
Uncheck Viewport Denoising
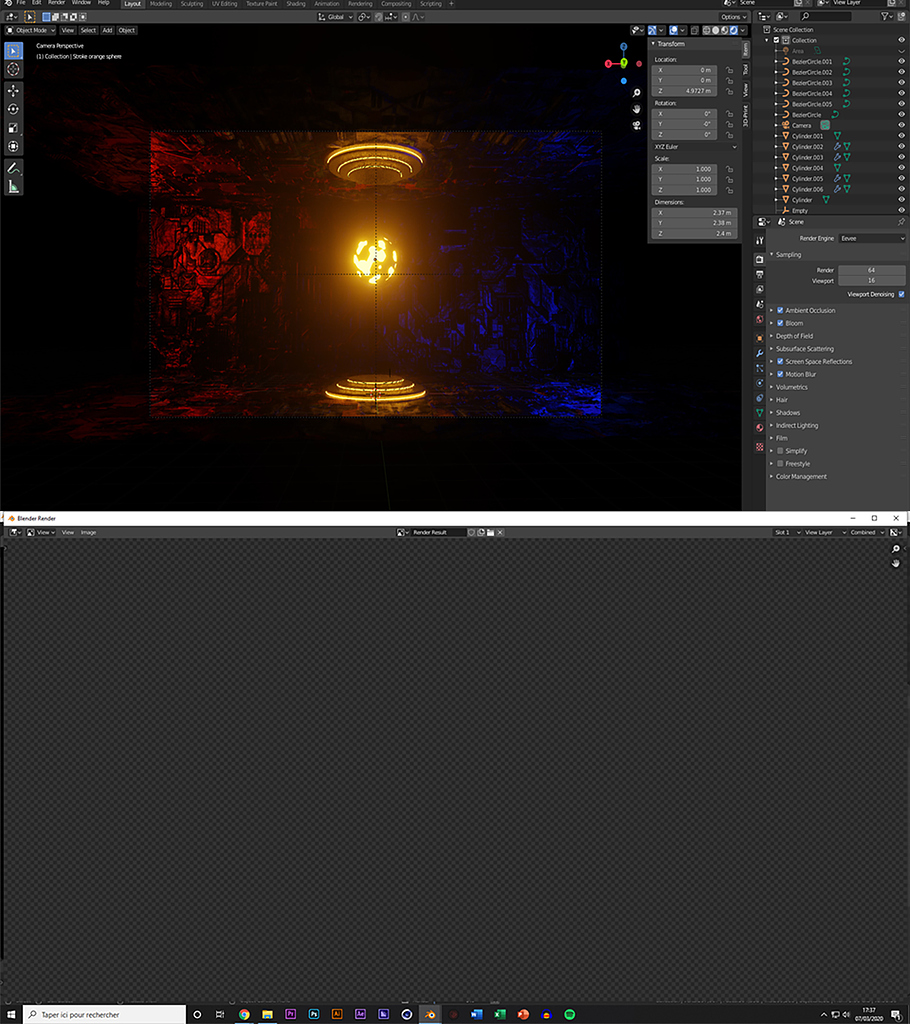pos(902,294)
